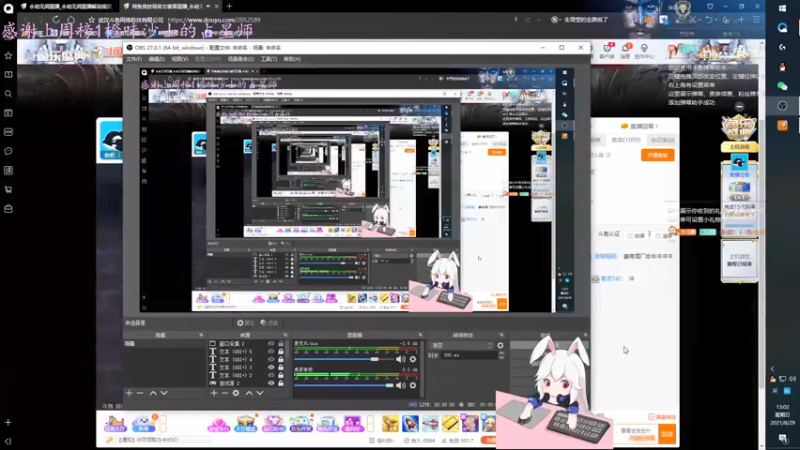Add a new sidebar item with plus icon

click(8, 422)
